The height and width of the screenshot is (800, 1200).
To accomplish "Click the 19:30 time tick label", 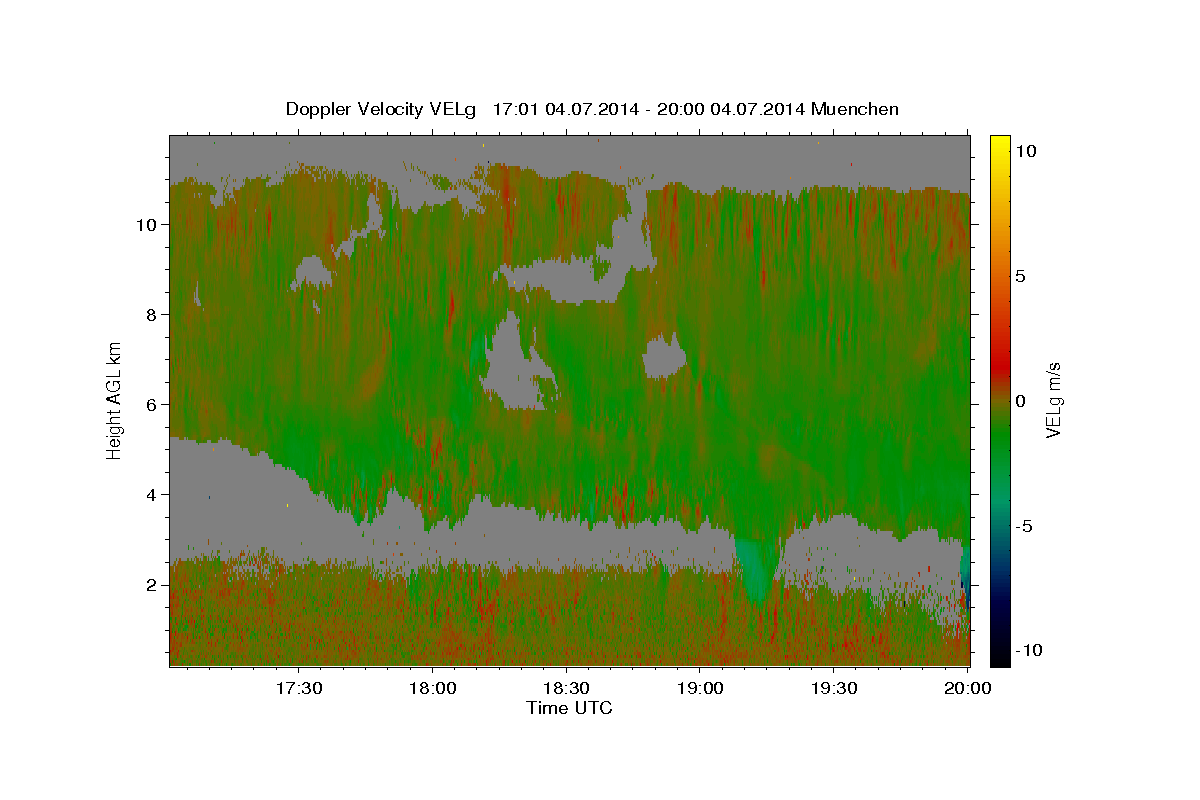I will pyautogui.click(x=835, y=689).
